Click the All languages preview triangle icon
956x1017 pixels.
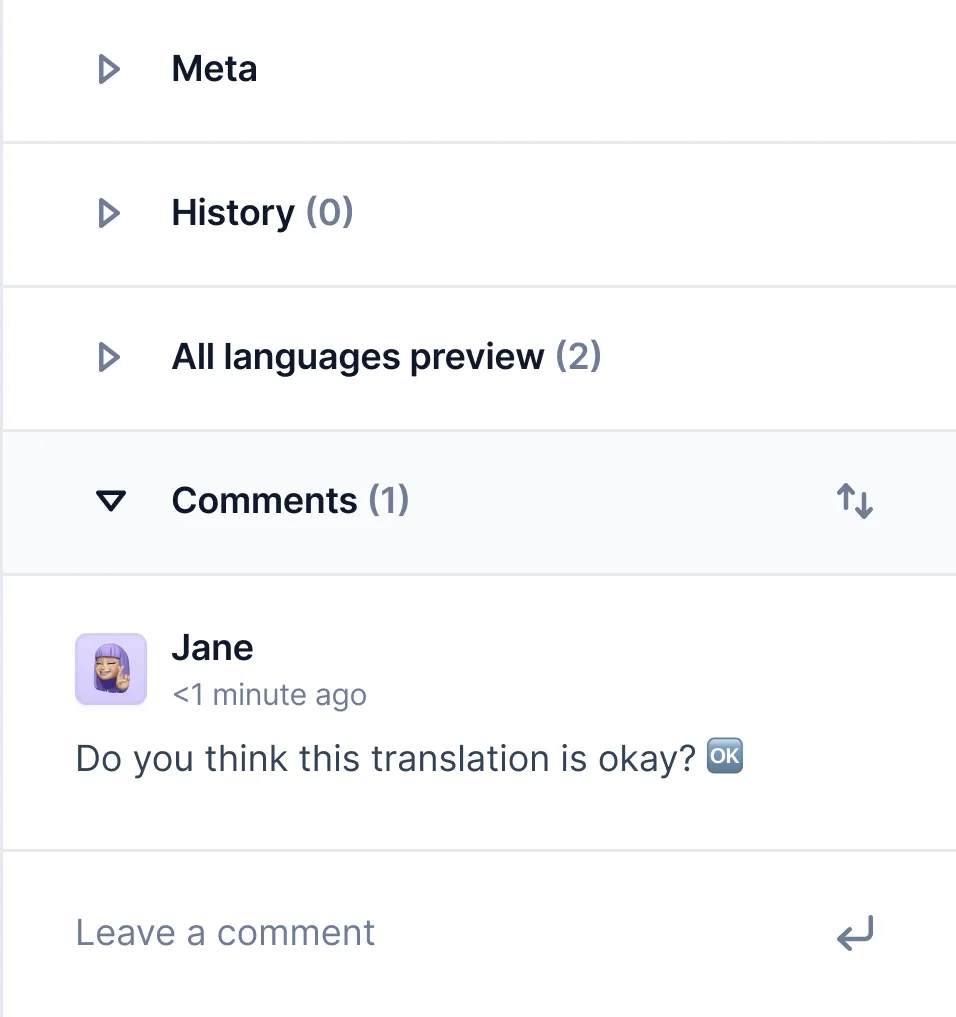tap(109, 357)
